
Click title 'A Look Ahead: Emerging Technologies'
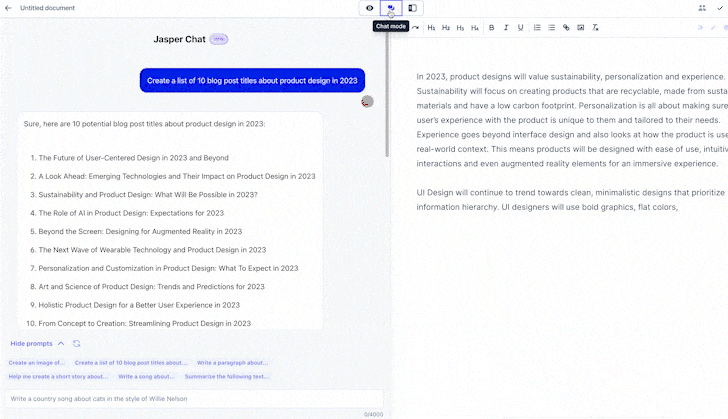[x=177, y=177]
